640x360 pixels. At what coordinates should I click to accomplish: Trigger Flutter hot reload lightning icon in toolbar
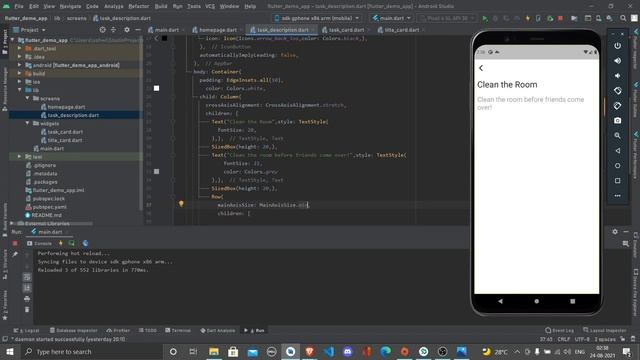click(527, 18)
